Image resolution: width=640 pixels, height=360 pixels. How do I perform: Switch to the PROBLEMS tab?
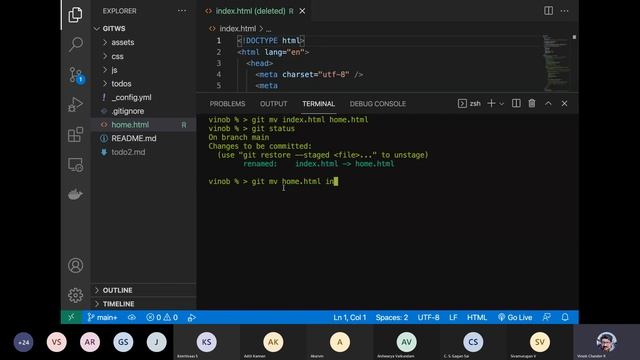pyautogui.click(x=227, y=104)
